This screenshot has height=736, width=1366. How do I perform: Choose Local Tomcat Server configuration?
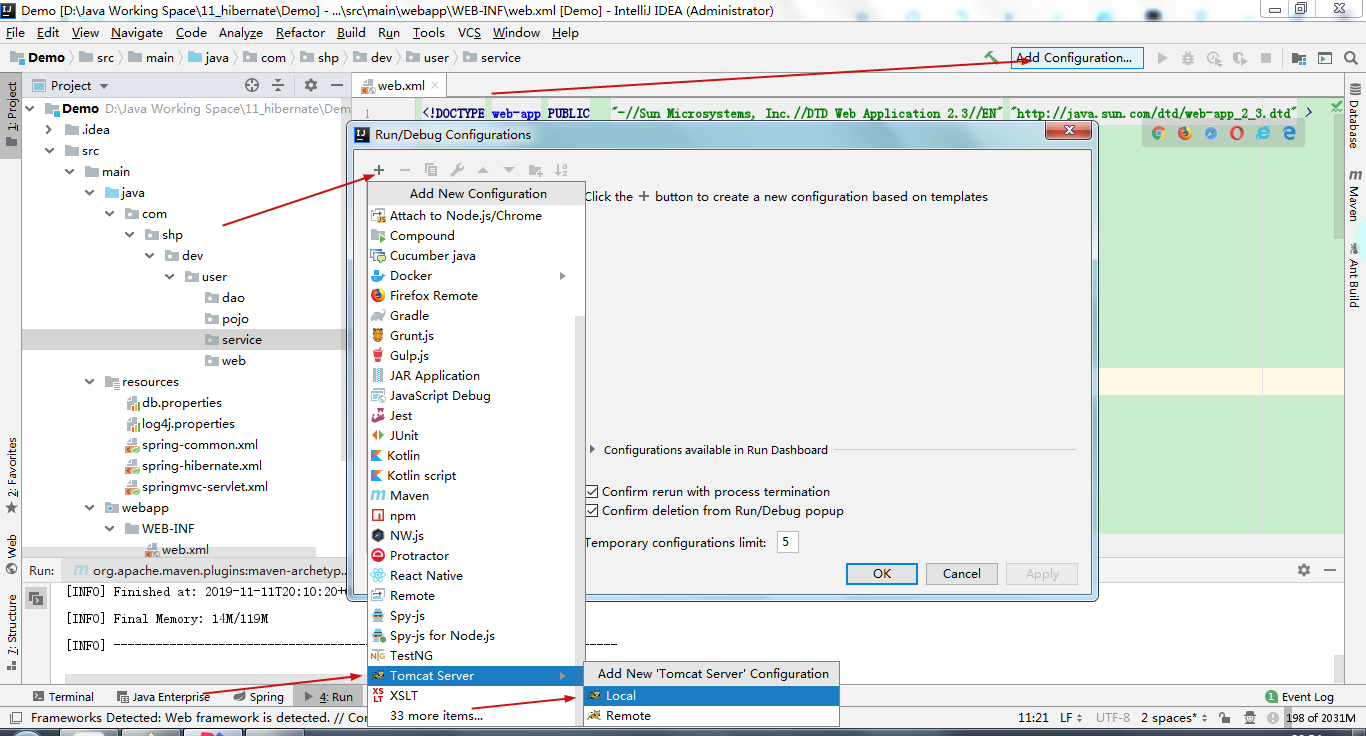click(x=711, y=696)
